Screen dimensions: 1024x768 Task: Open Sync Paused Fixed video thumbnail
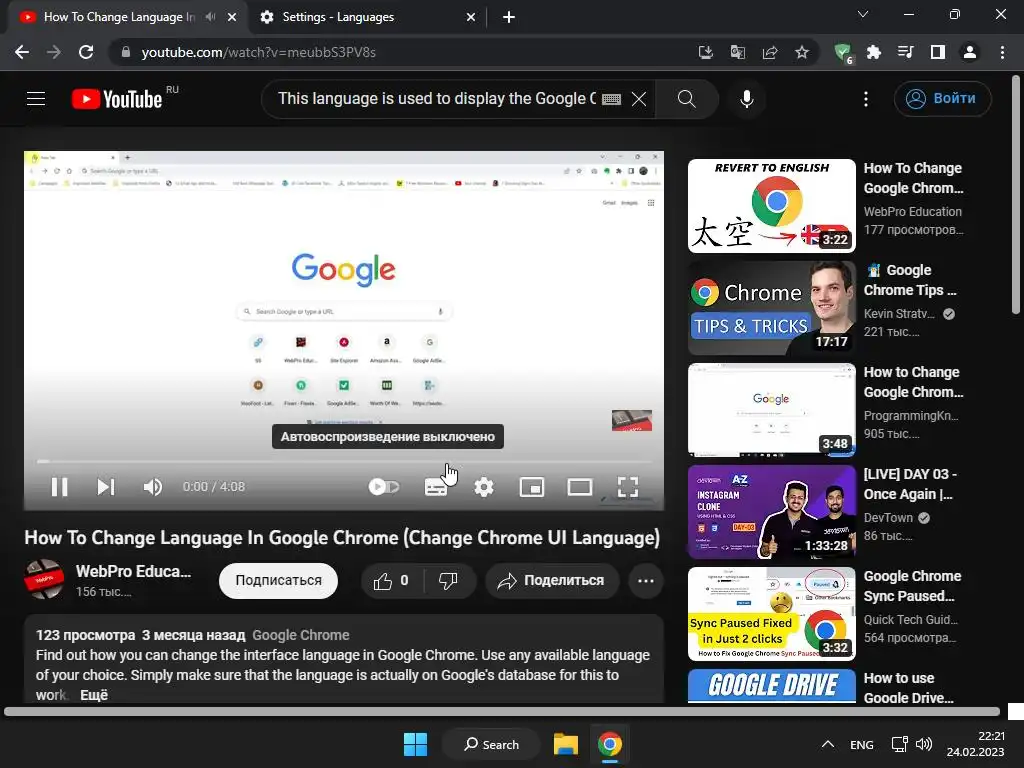(771, 613)
